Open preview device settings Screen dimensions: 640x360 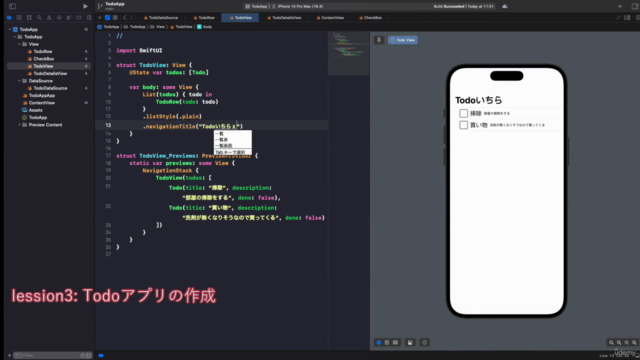click(410, 342)
